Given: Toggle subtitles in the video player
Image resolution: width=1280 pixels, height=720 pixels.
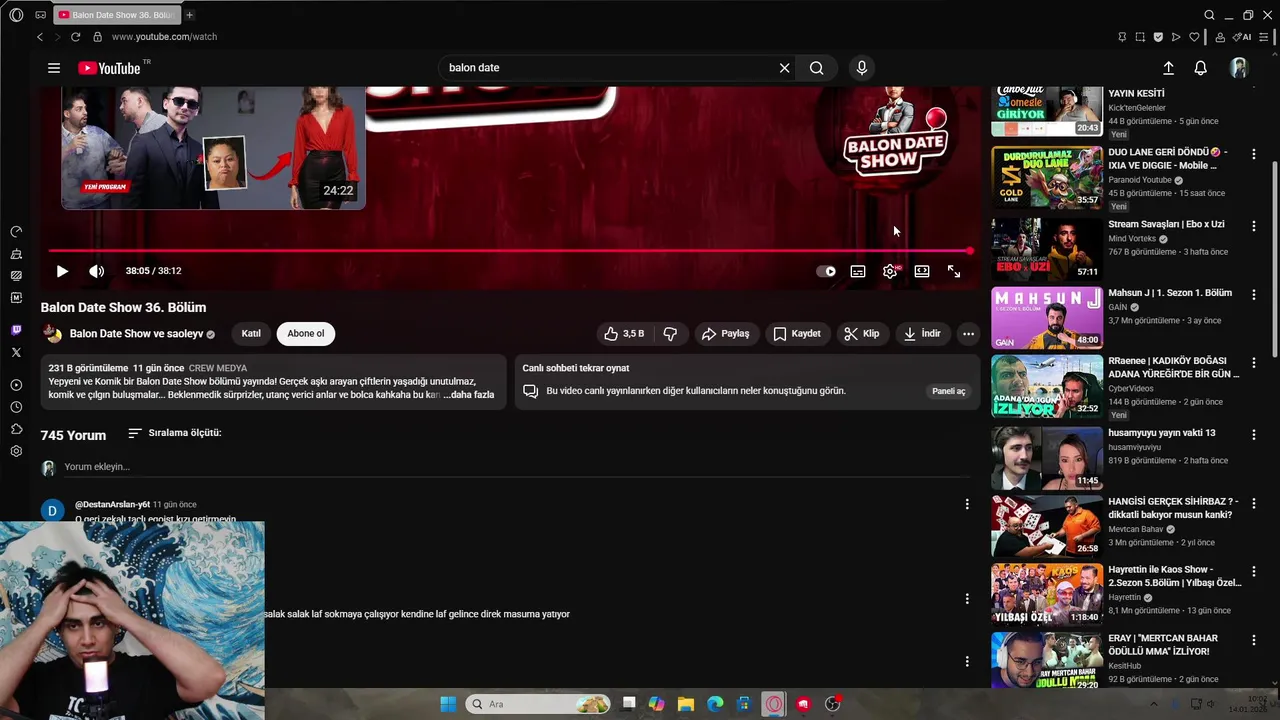Looking at the screenshot, I should 858,271.
